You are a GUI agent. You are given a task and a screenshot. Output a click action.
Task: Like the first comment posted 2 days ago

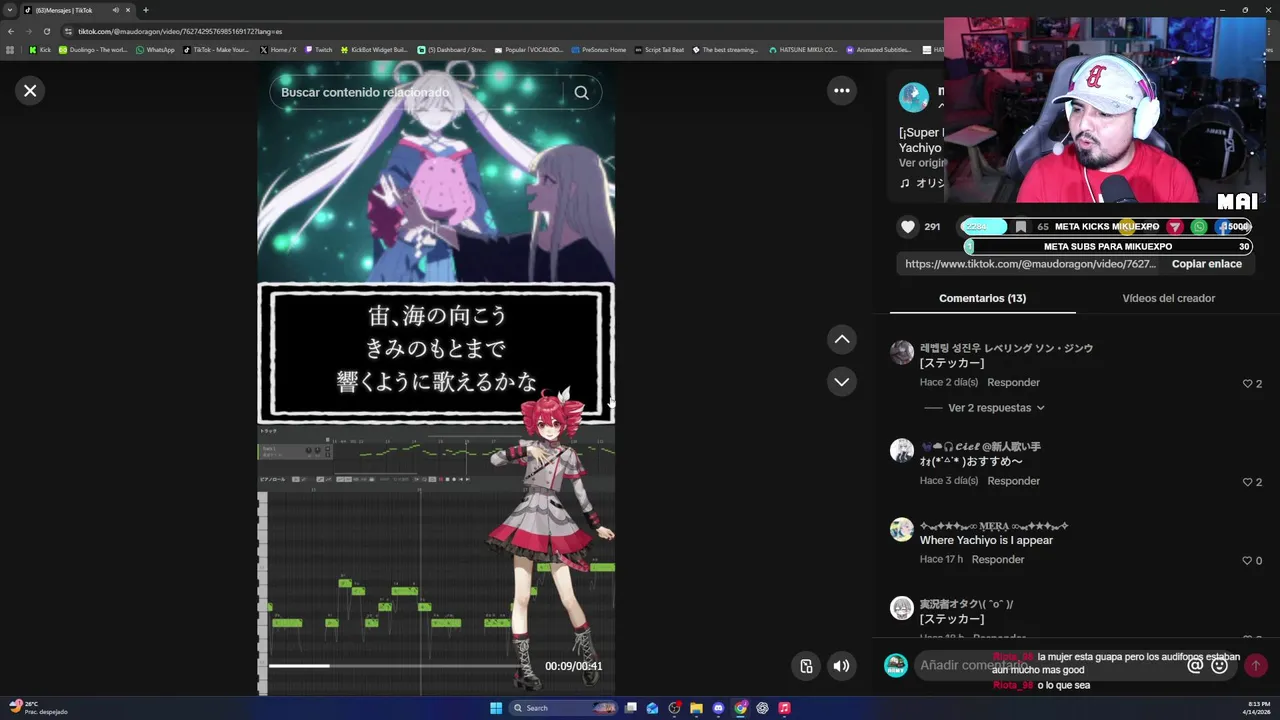(x=1247, y=384)
